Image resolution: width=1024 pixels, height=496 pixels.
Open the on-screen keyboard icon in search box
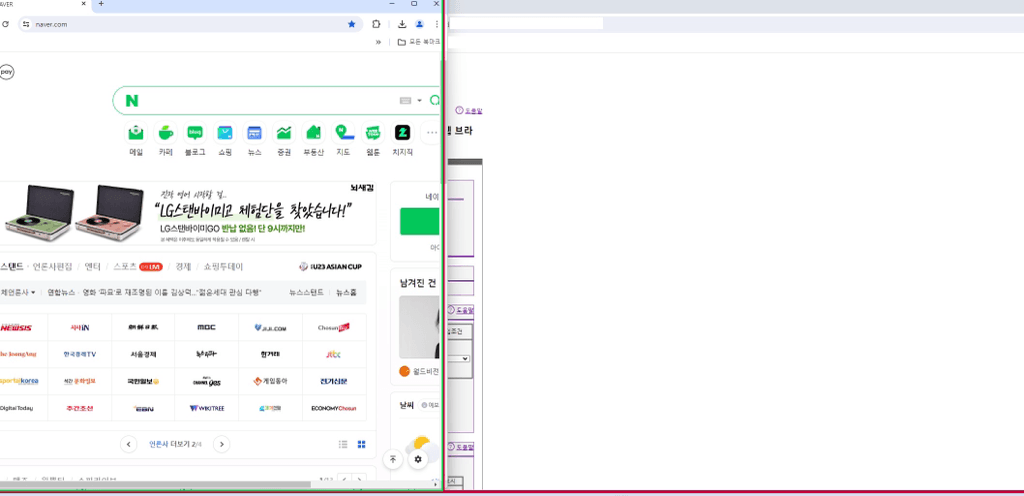[x=406, y=101]
